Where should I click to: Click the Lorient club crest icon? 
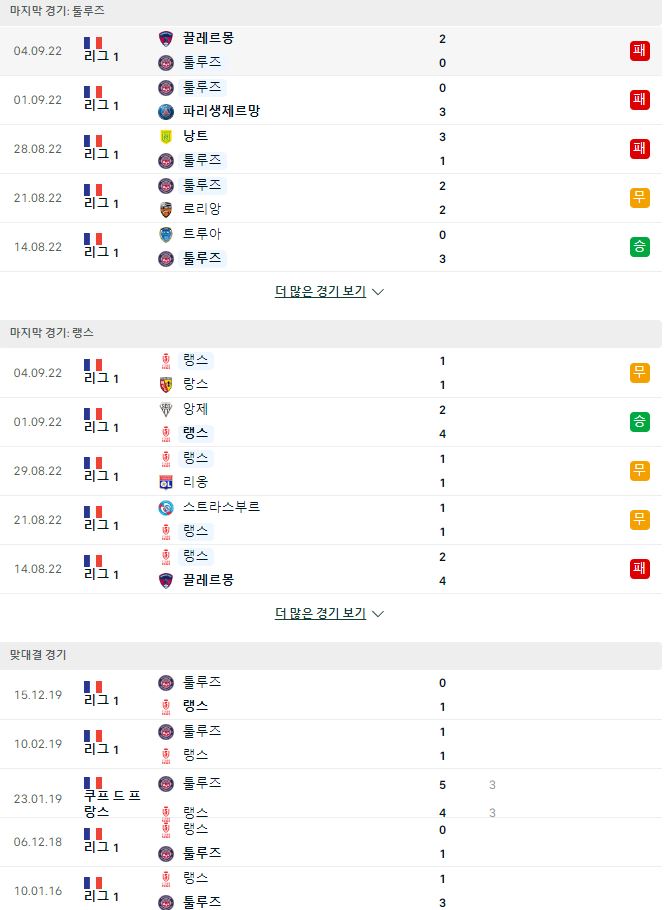click(166, 210)
